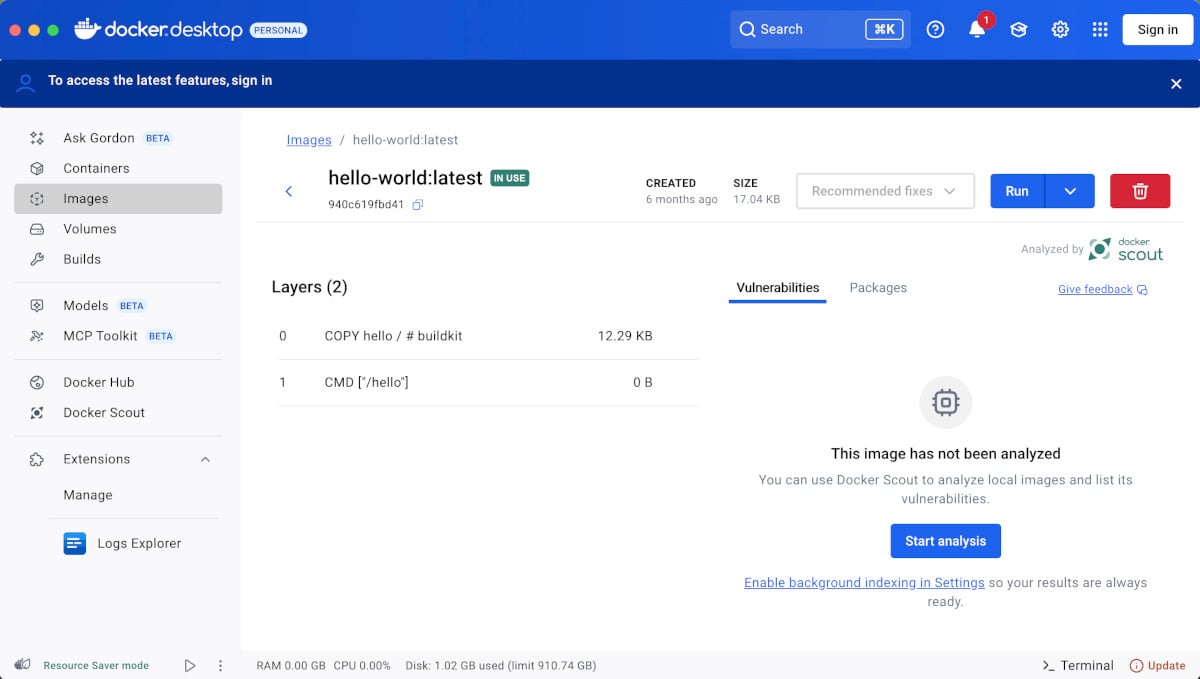Viewport: 1200px width, 679px height.
Task: Open the apps grid icon
Action: click(1100, 30)
